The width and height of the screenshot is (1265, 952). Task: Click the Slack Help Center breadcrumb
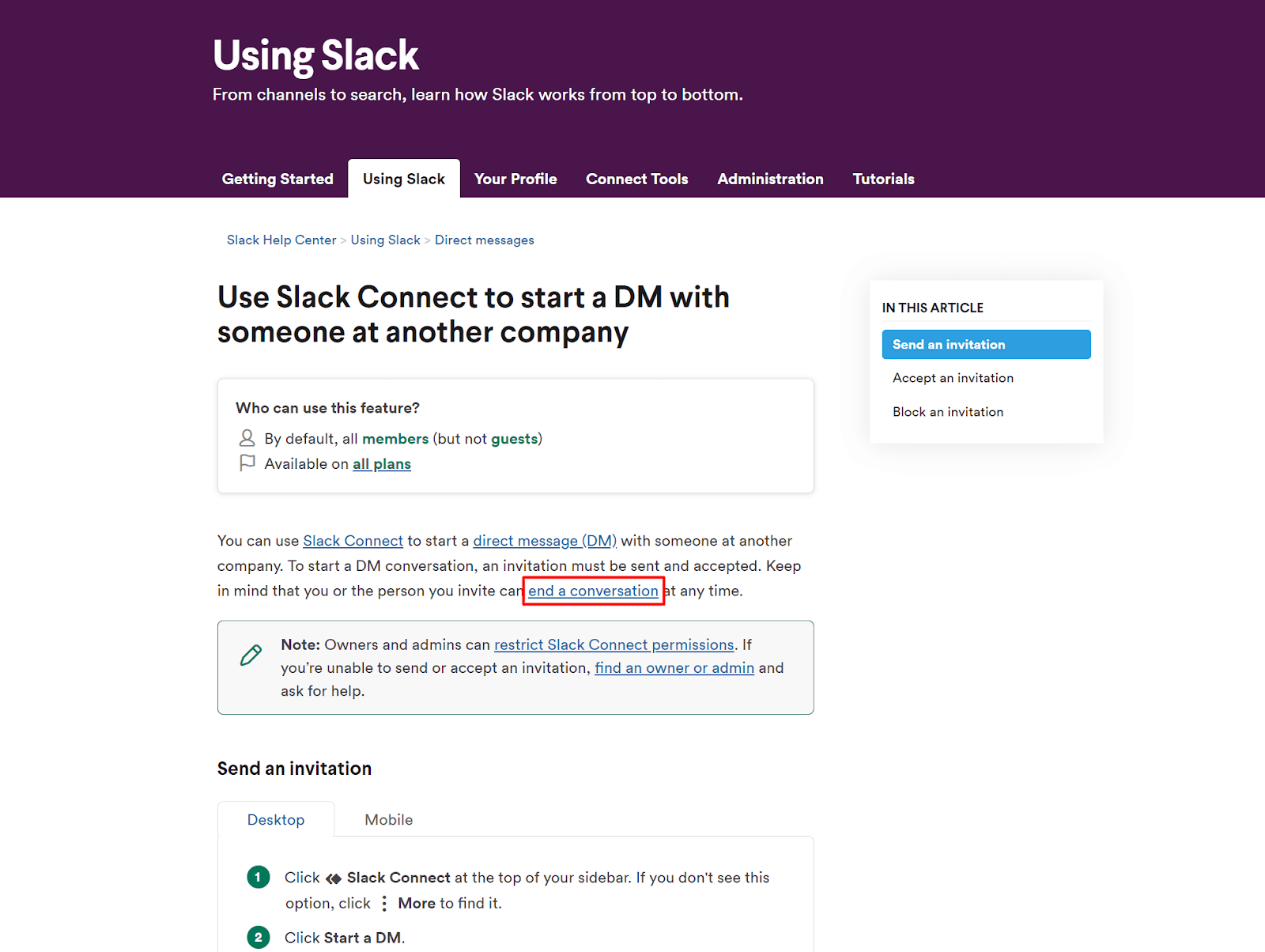click(281, 240)
